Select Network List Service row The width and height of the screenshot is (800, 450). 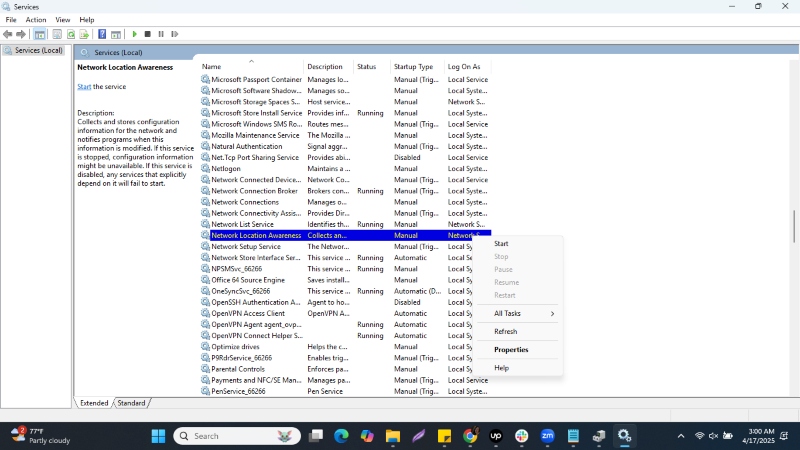345,224
